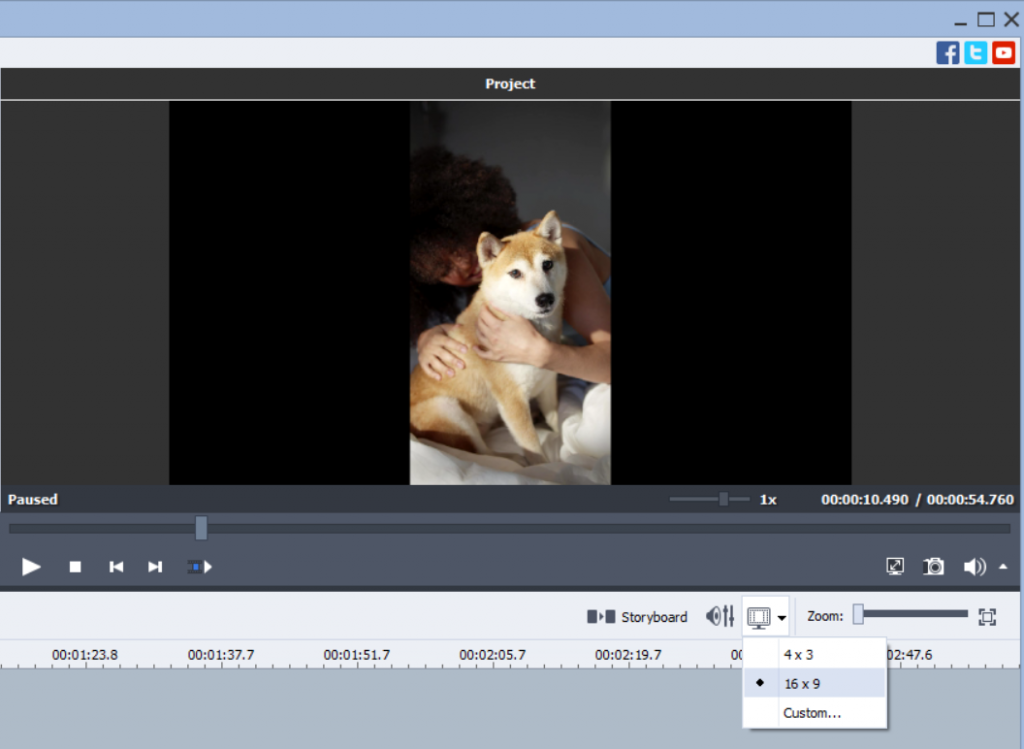Viewport: 1024px width, 749px height.
Task: Open the Twitter share icon
Action: coord(976,53)
